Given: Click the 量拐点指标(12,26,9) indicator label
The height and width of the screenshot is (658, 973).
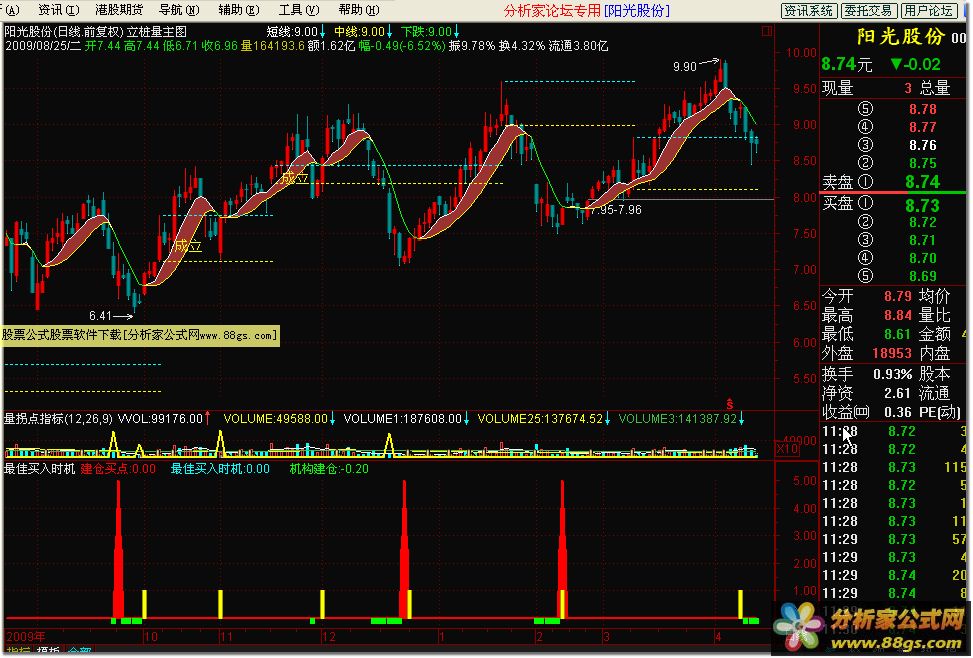Looking at the screenshot, I should pos(58,419).
